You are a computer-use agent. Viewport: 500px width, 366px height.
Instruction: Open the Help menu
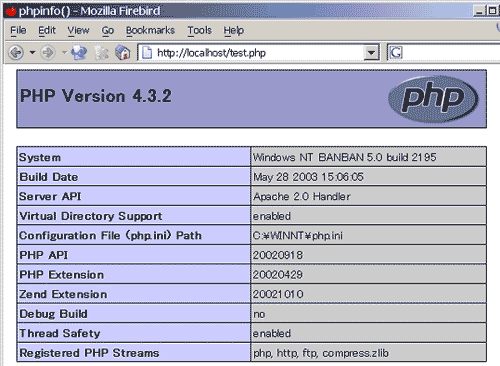point(234,30)
